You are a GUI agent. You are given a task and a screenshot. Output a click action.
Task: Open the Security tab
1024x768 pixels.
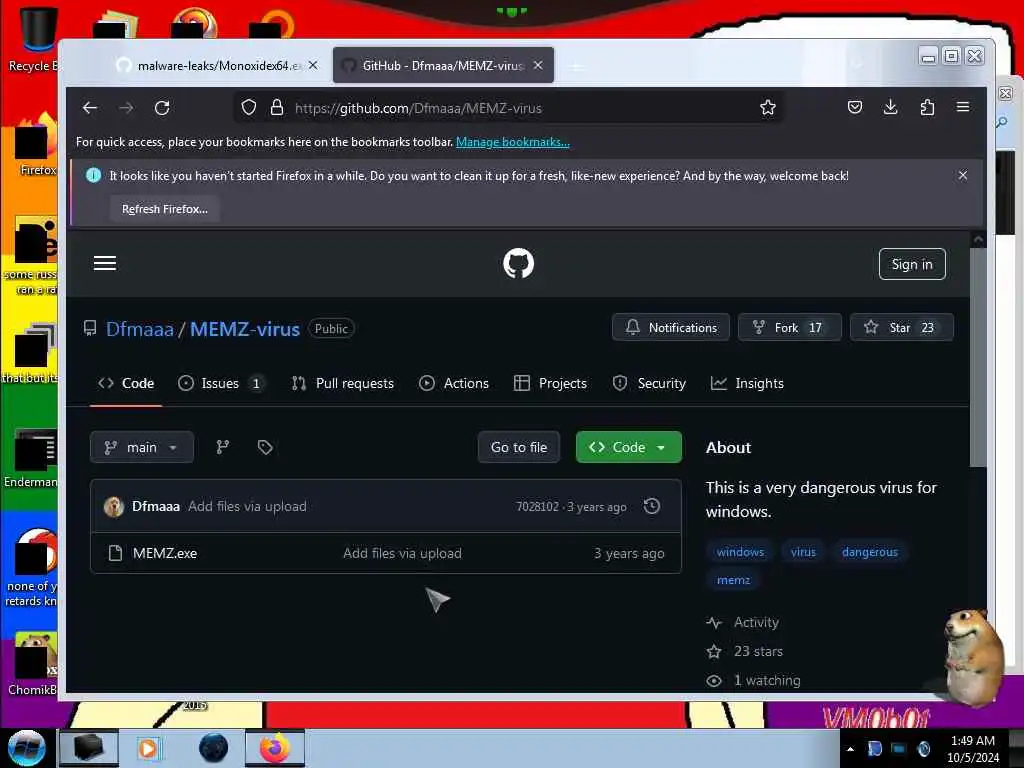(649, 383)
